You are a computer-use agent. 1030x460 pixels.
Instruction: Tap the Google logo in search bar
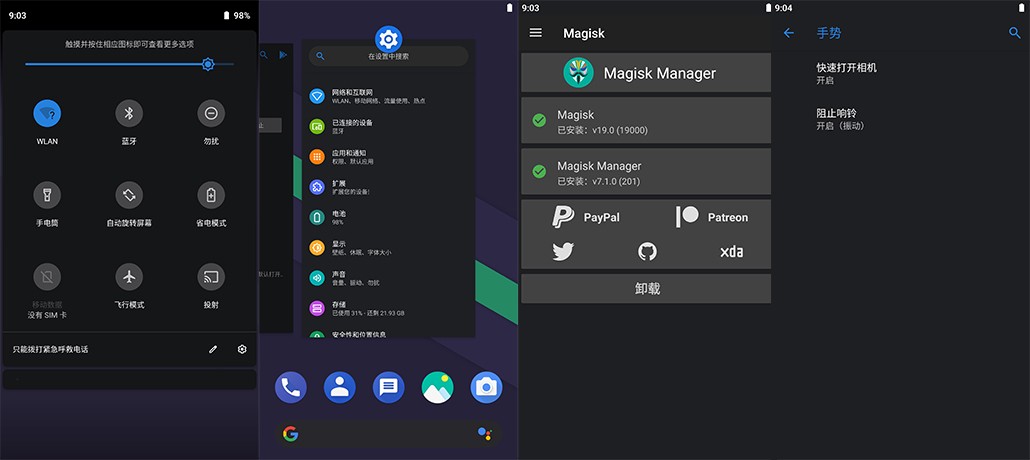coord(290,434)
